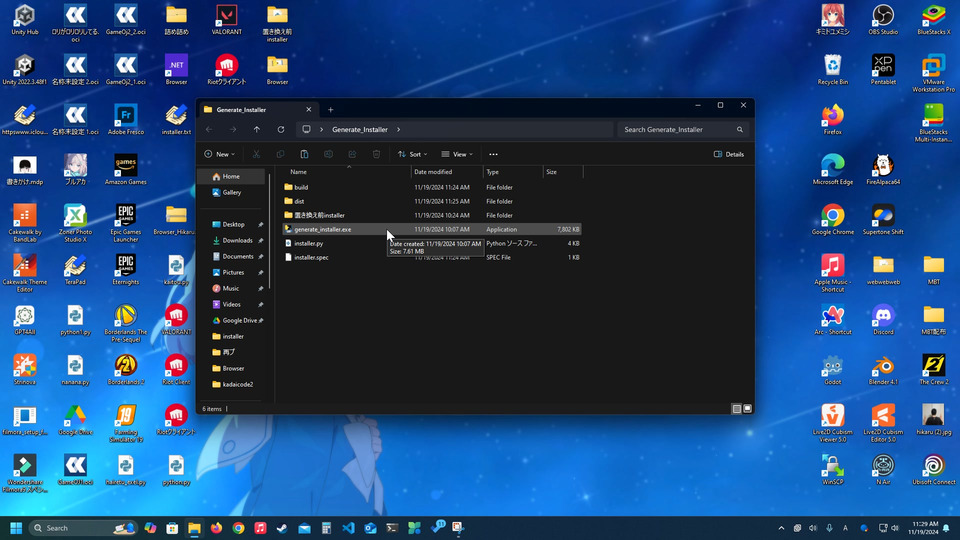The width and height of the screenshot is (960, 540).
Task: Toggle the Details pane
Action: [x=729, y=154]
